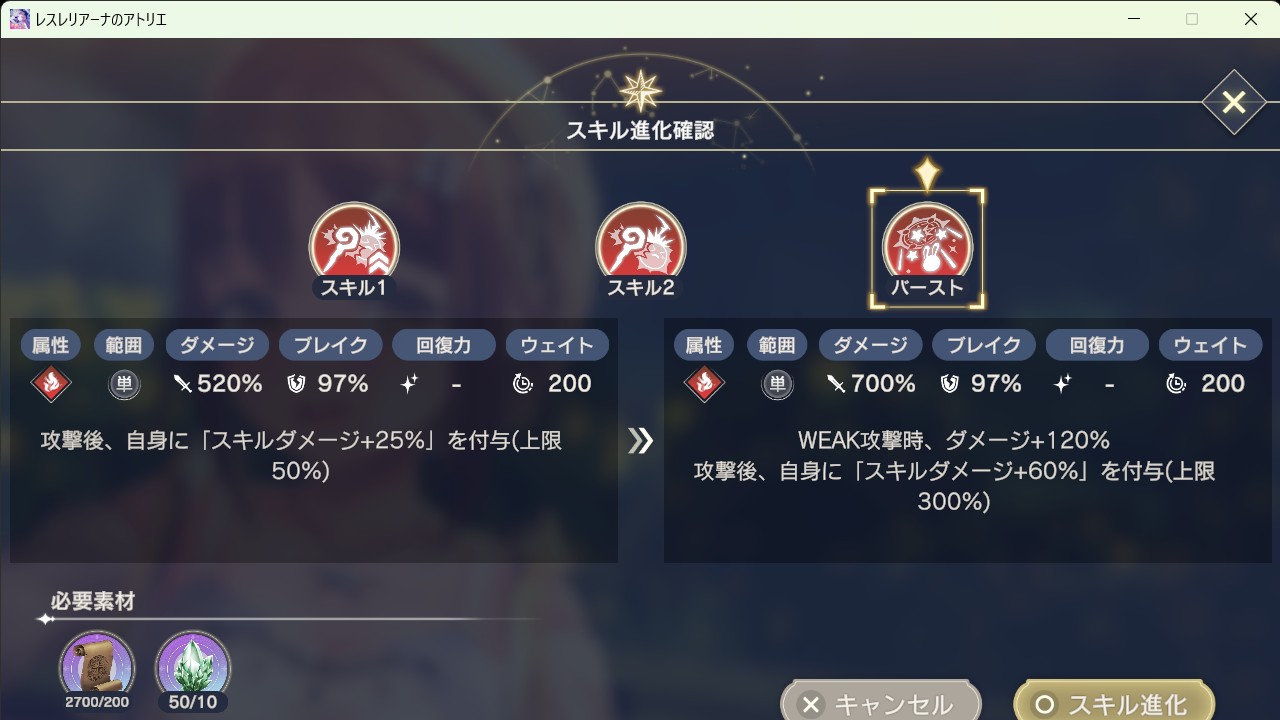Viewport: 1280px width, 720px height.
Task: Click the 700% damage sword icon
Action: coord(837,384)
